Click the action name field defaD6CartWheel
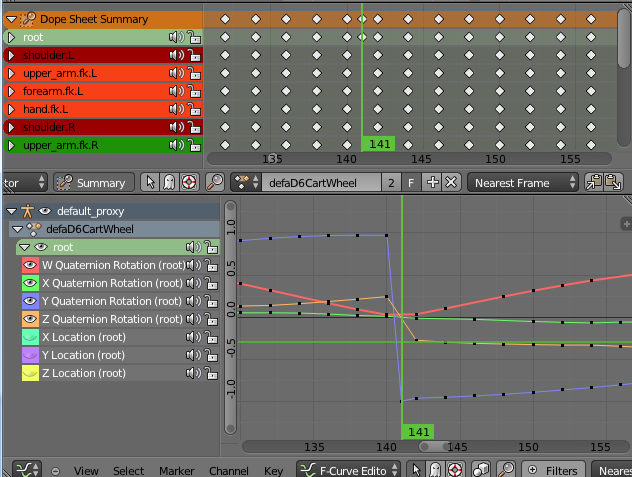Image resolution: width=632 pixels, height=477 pixels. click(x=323, y=182)
